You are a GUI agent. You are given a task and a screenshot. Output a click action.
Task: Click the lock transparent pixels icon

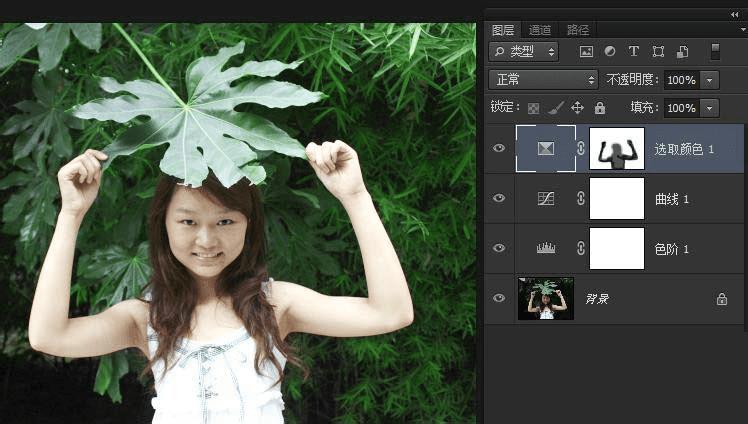pos(533,108)
